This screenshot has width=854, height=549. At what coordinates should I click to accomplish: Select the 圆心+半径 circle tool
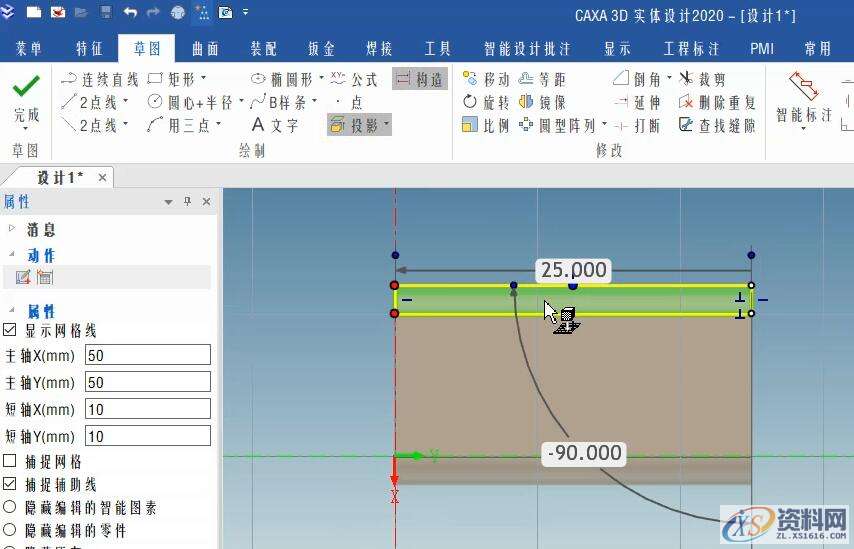click(x=191, y=102)
